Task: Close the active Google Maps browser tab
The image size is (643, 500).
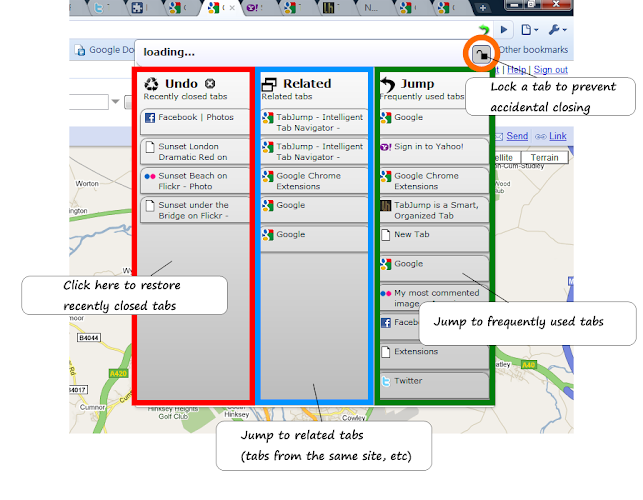Action: (x=232, y=8)
